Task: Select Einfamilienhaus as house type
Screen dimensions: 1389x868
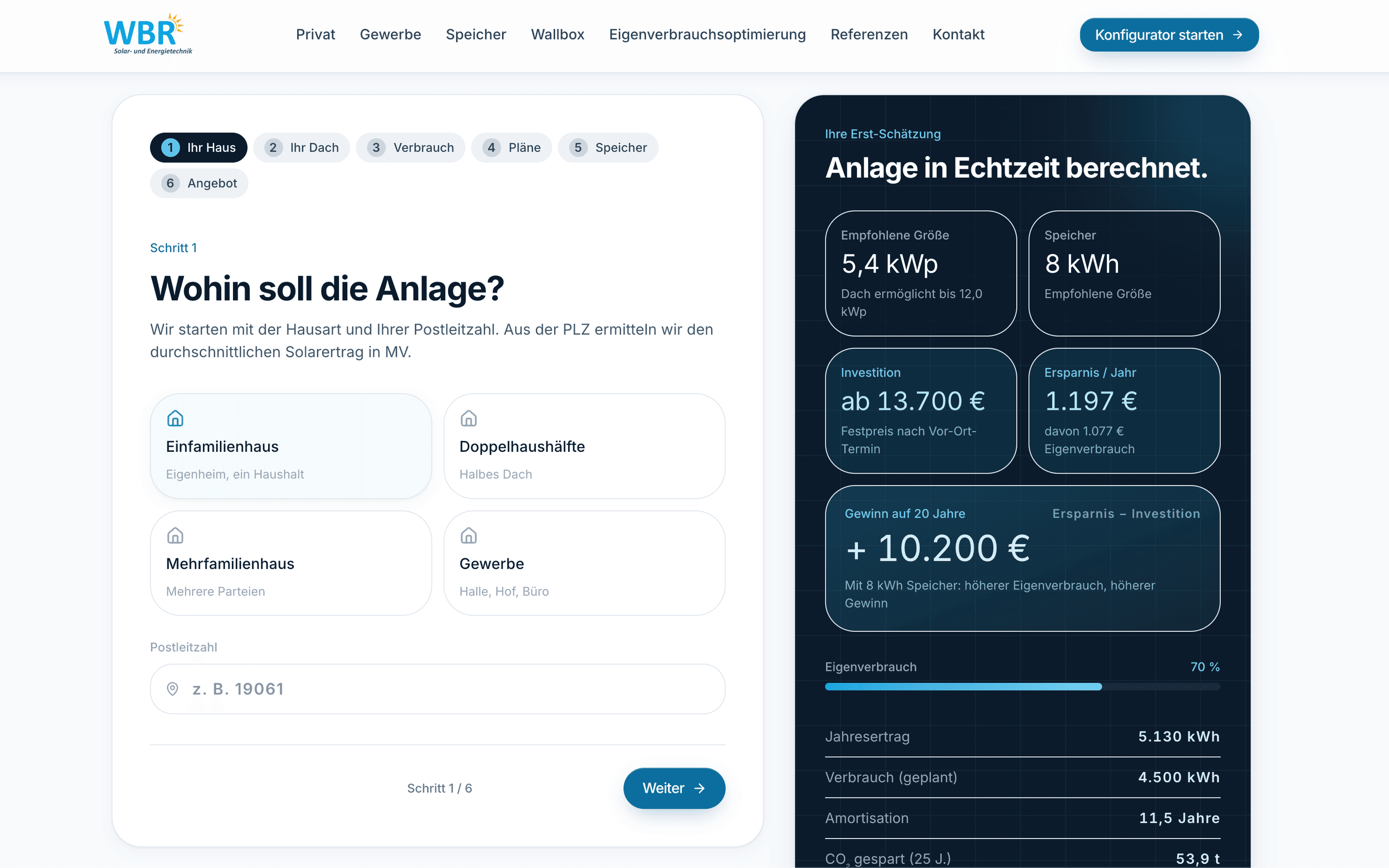Action: pos(291,446)
